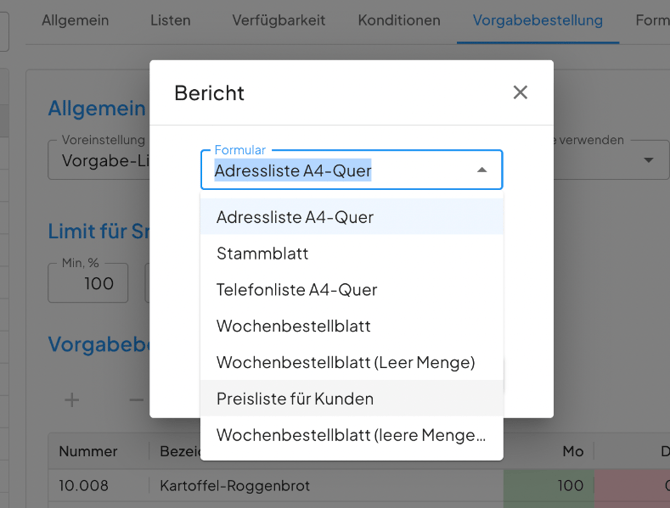Viewport: 670px width, 508px height.
Task: Select the Kartoffel-Roggenbrot table row
Action: click(x=235, y=486)
